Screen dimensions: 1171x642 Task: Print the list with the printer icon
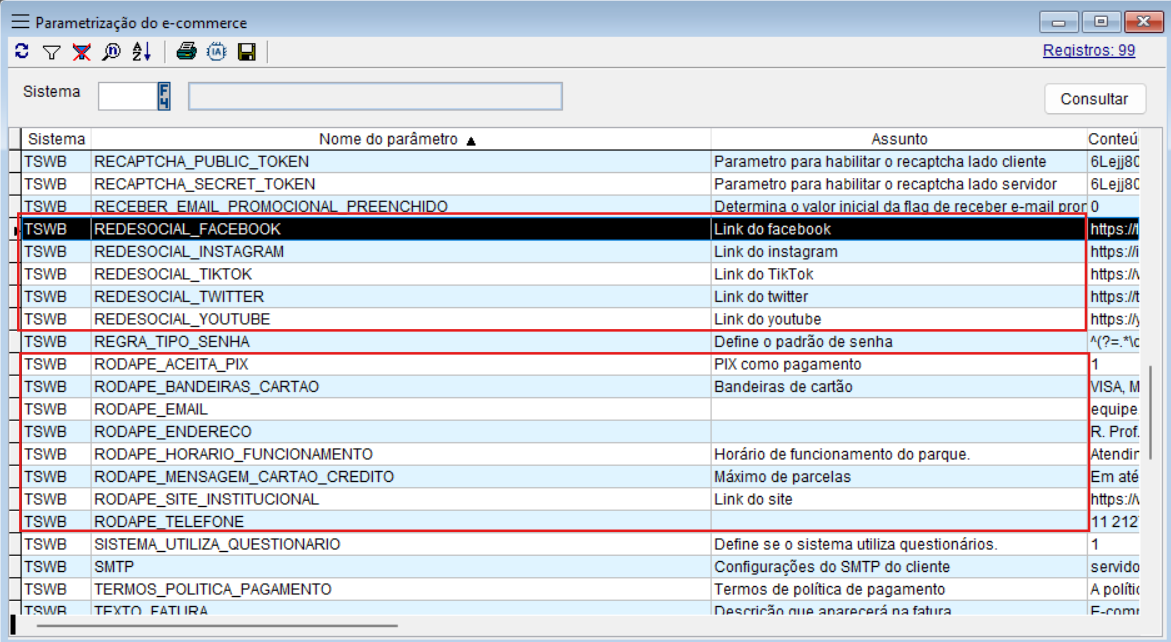click(186, 52)
